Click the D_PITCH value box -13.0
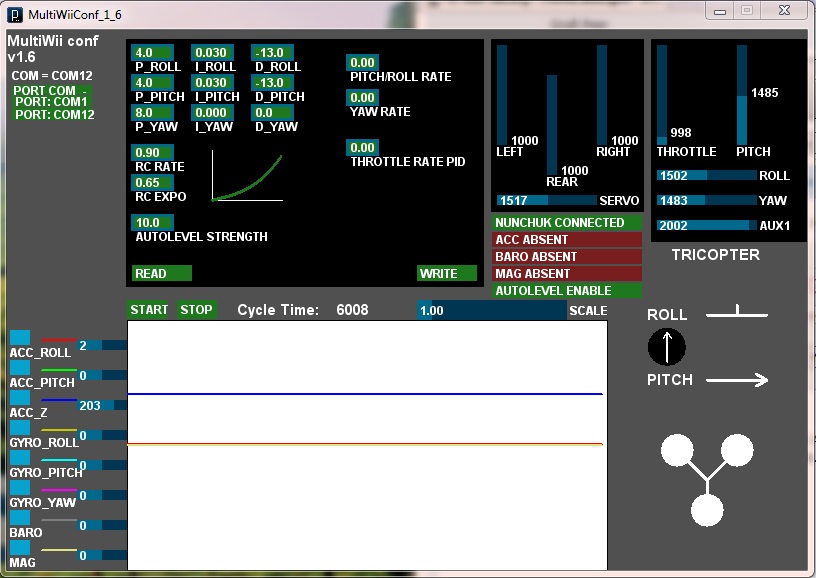This screenshot has height=578, width=816. click(x=272, y=83)
